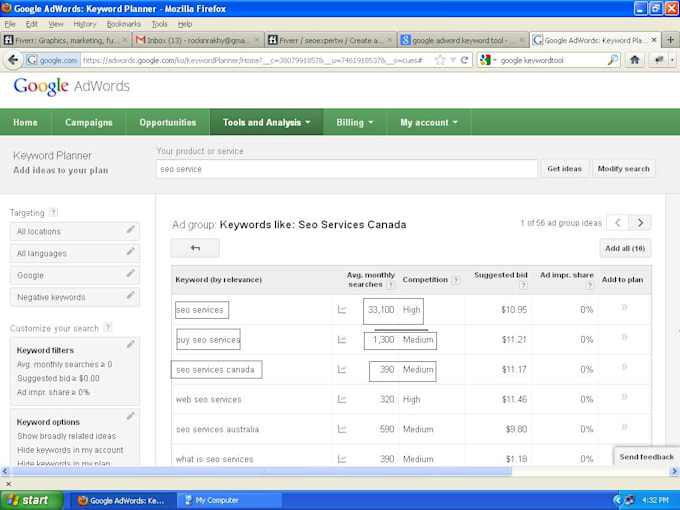Open the File menu
Screen dimensions: 680x510
(10, 24)
